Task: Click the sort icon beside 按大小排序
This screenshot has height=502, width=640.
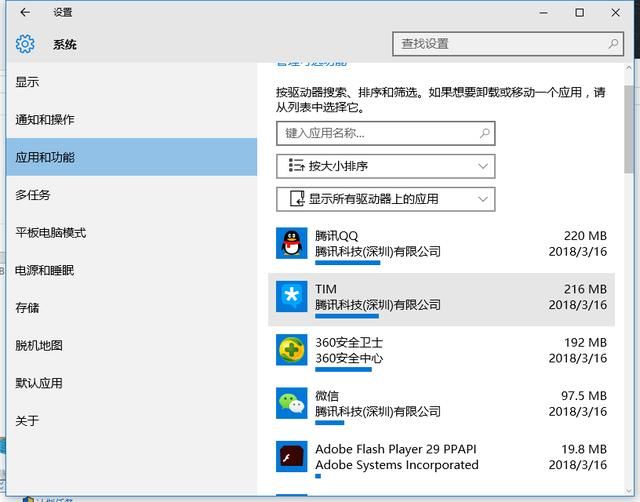Action: pos(296,166)
